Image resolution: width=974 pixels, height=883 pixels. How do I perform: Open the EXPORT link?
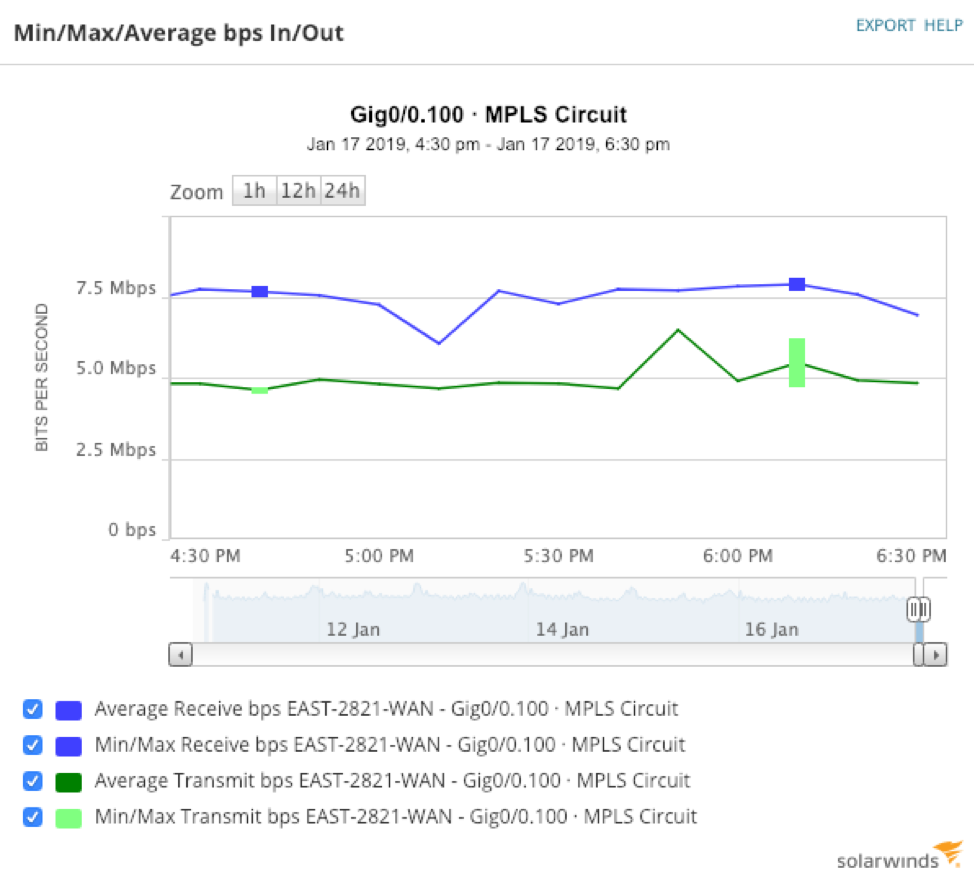tap(885, 25)
